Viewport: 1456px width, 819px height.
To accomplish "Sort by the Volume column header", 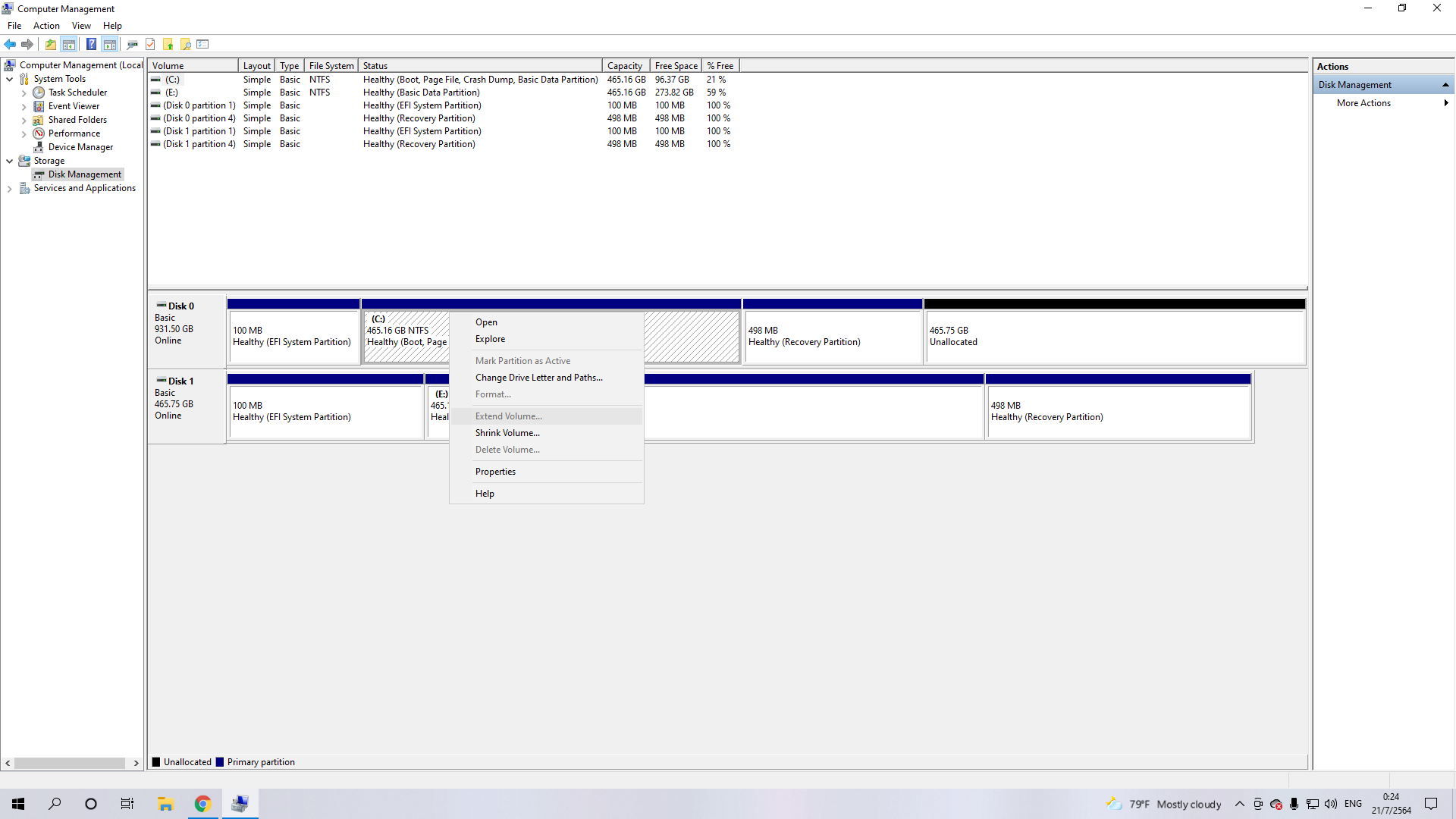I will [x=193, y=66].
